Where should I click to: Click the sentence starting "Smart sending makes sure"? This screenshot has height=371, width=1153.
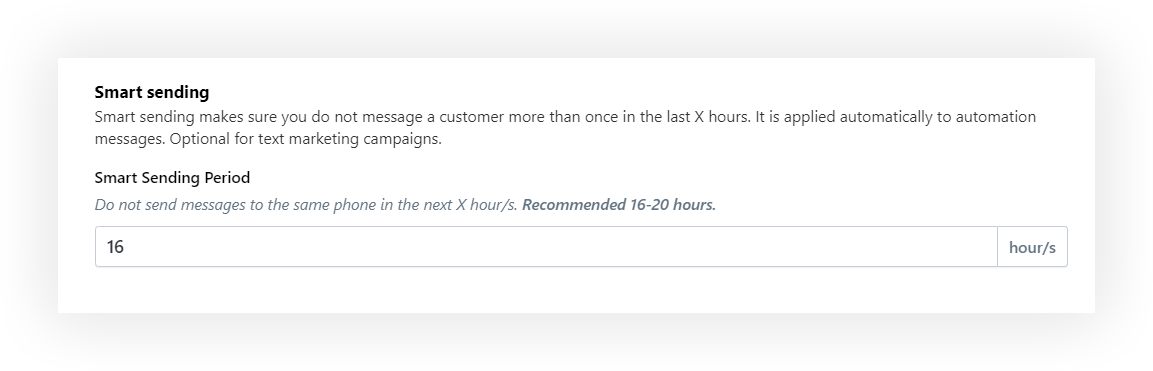click(423, 117)
